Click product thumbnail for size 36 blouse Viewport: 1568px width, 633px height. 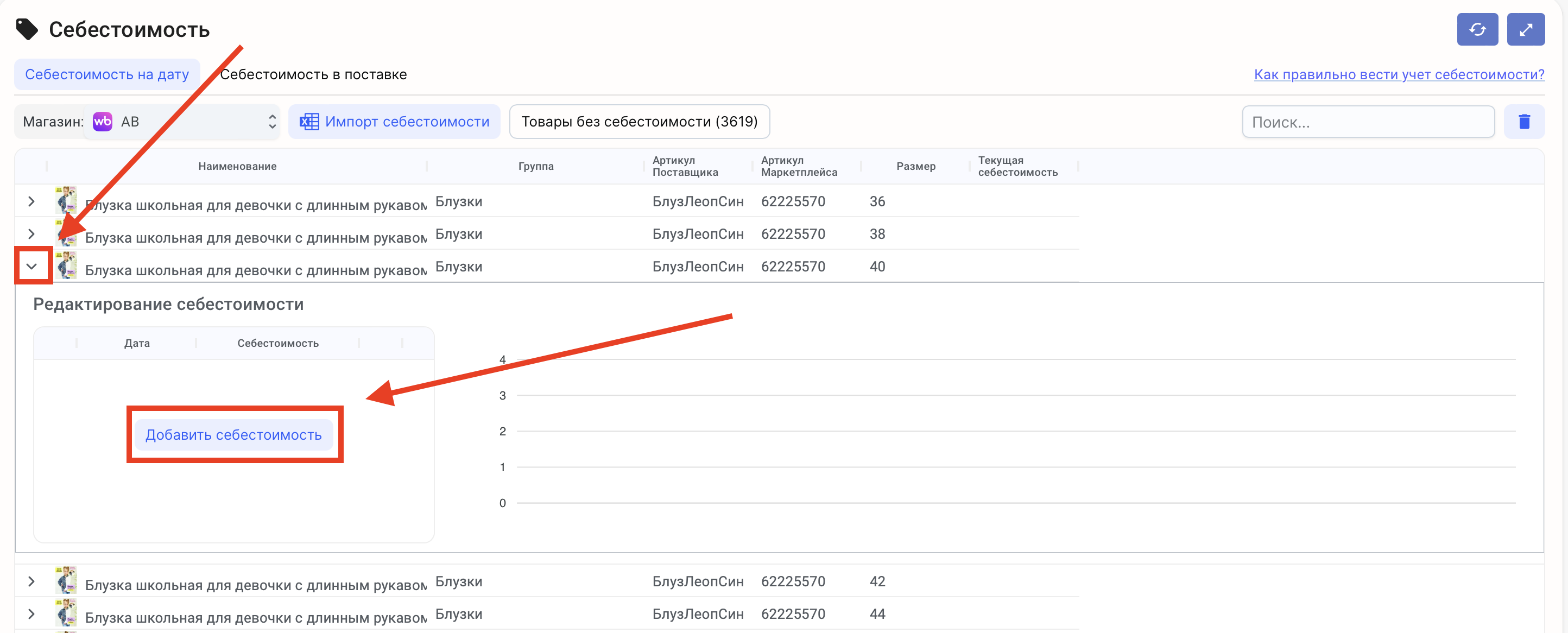point(66,200)
